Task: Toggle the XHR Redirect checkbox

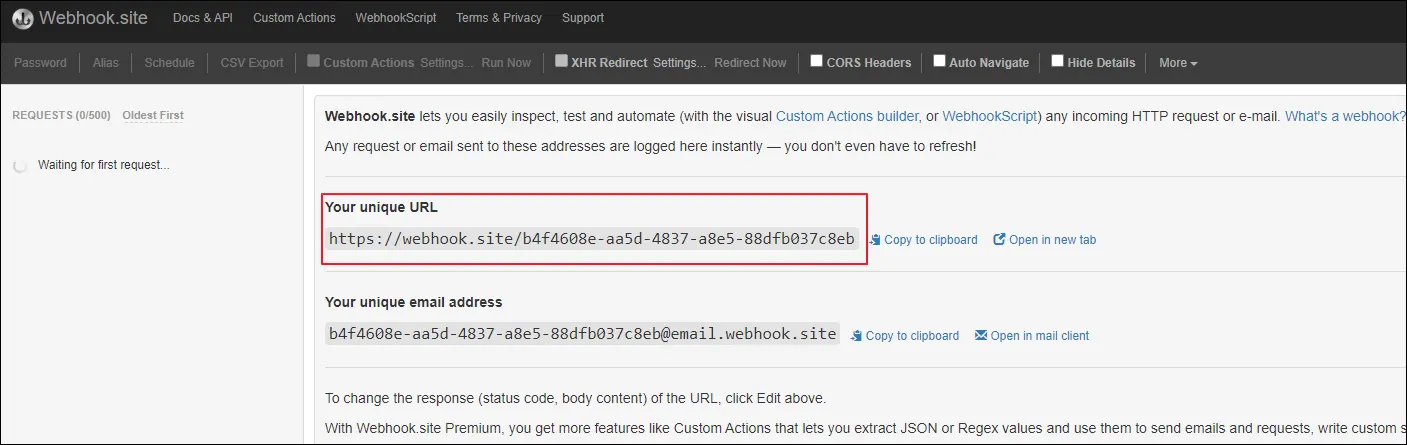Action: click(x=562, y=61)
